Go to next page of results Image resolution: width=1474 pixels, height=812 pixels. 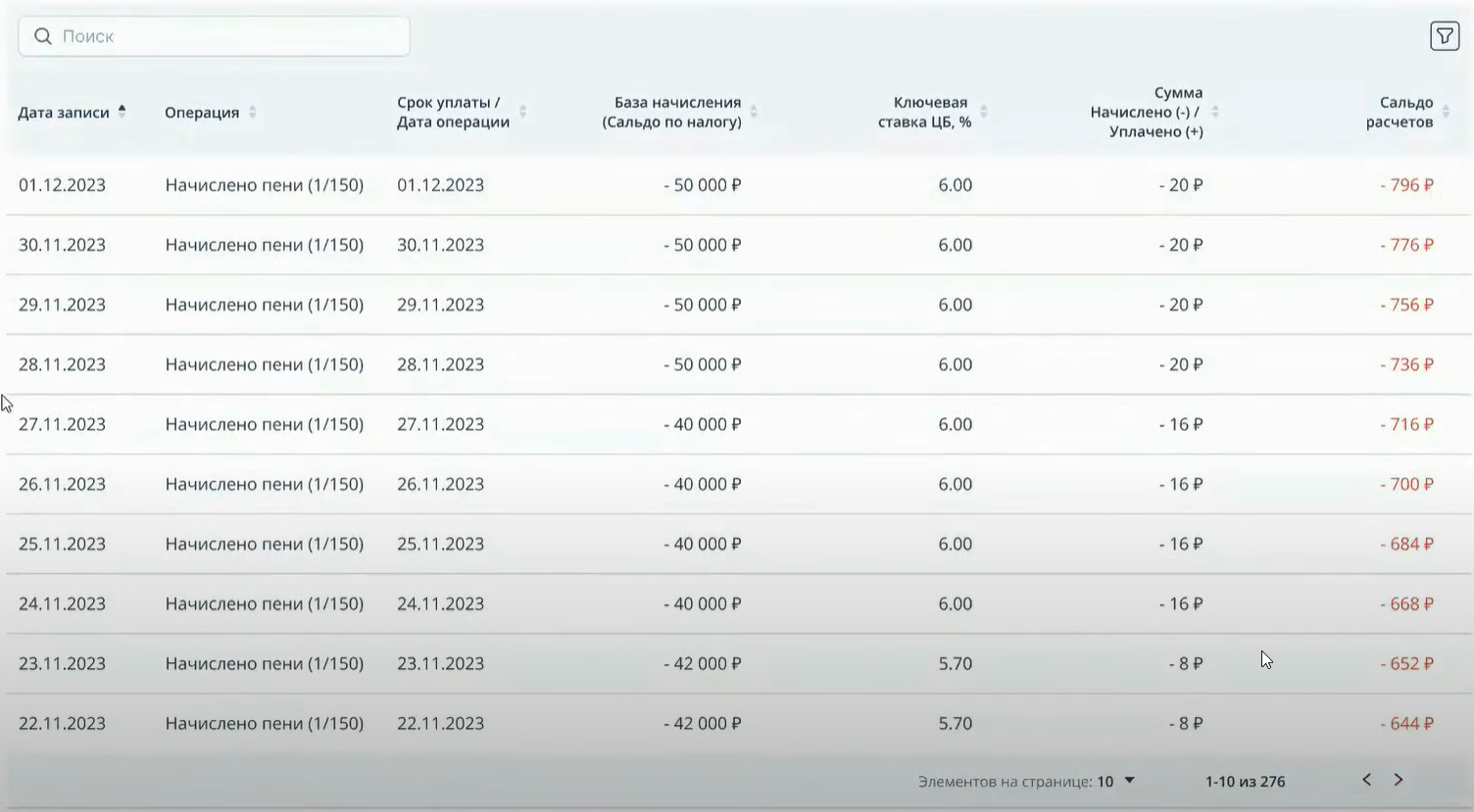click(x=1399, y=780)
